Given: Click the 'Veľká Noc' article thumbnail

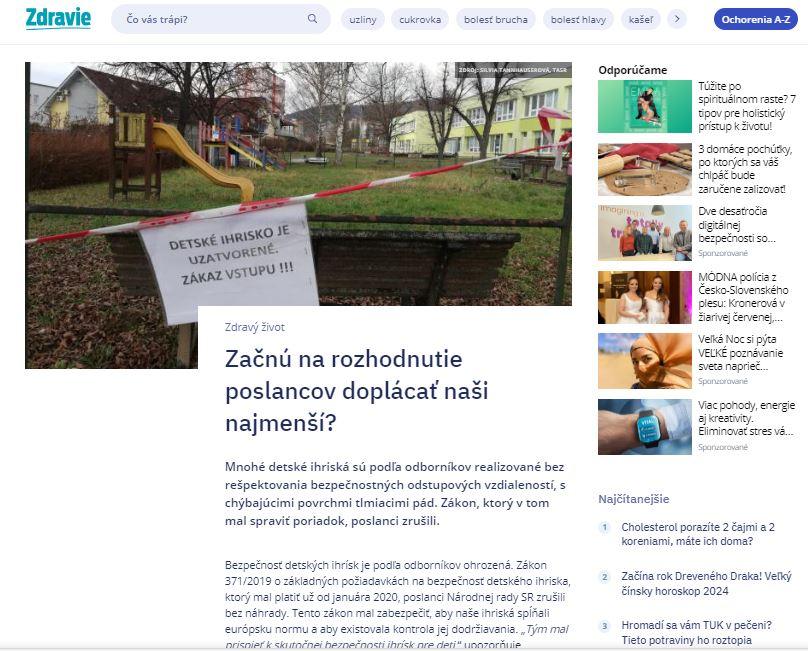Looking at the screenshot, I should tap(644, 360).
